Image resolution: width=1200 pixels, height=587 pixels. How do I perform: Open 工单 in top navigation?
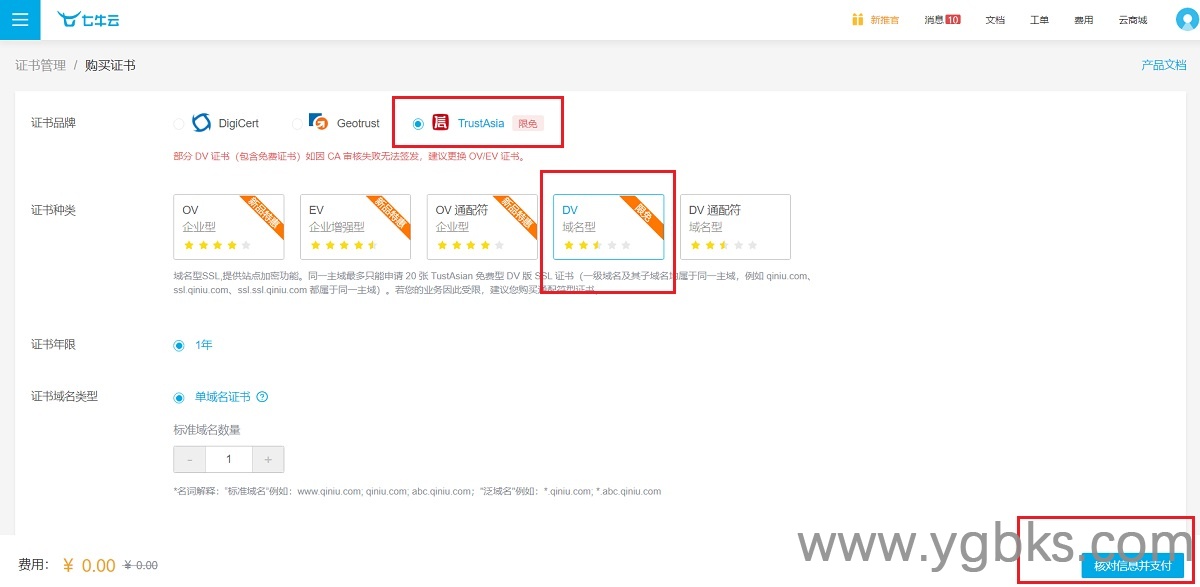(x=1039, y=20)
